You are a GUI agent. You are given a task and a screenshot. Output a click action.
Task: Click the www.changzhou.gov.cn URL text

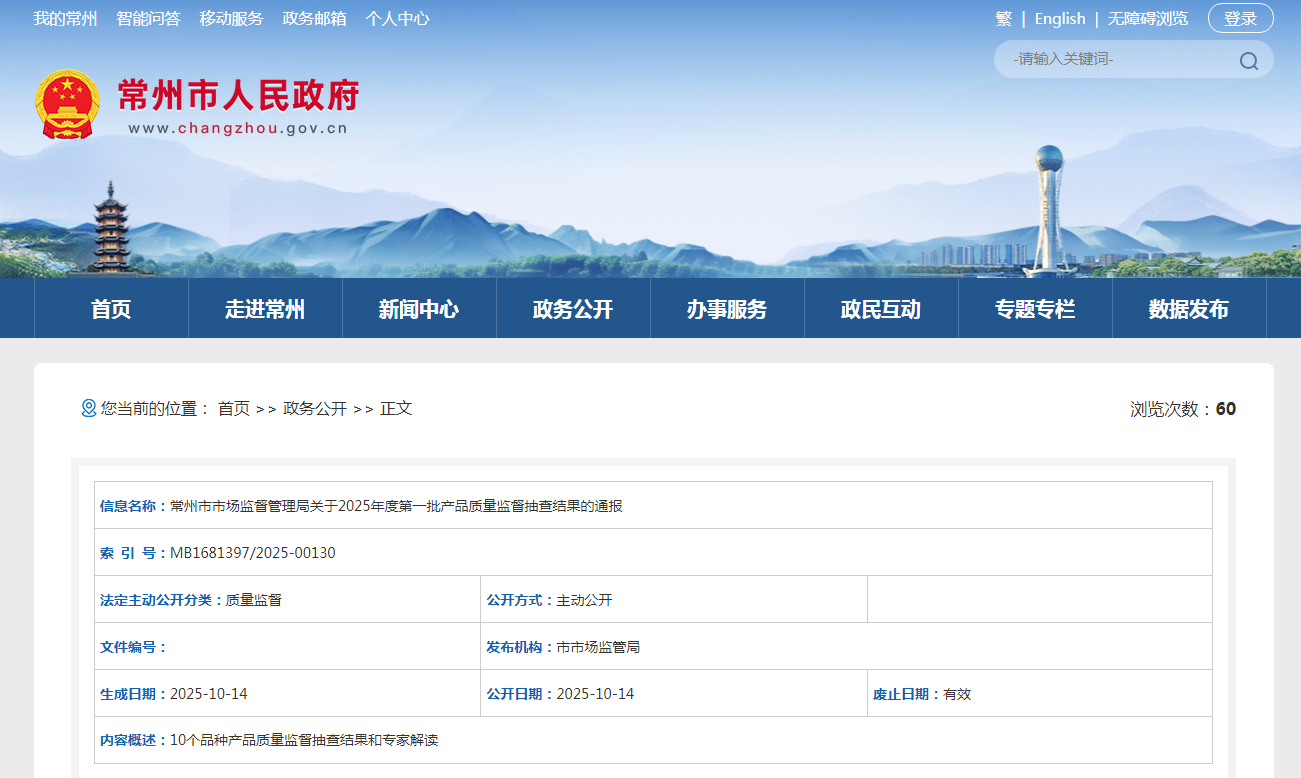click(238, 128)
